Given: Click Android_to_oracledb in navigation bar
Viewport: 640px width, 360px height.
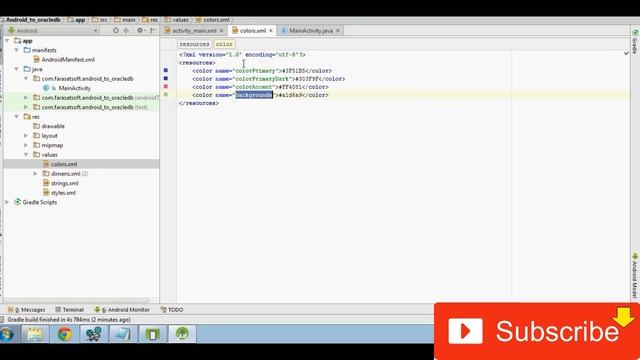Looking at the screenshot, I should [33, 20].
